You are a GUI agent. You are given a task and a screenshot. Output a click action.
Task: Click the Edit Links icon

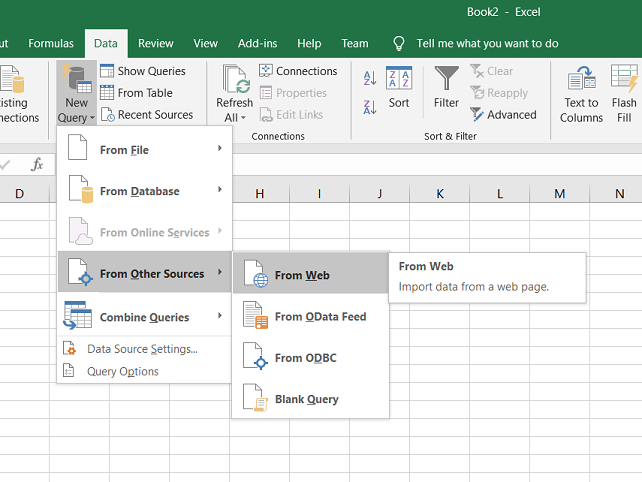pos(266,115)
